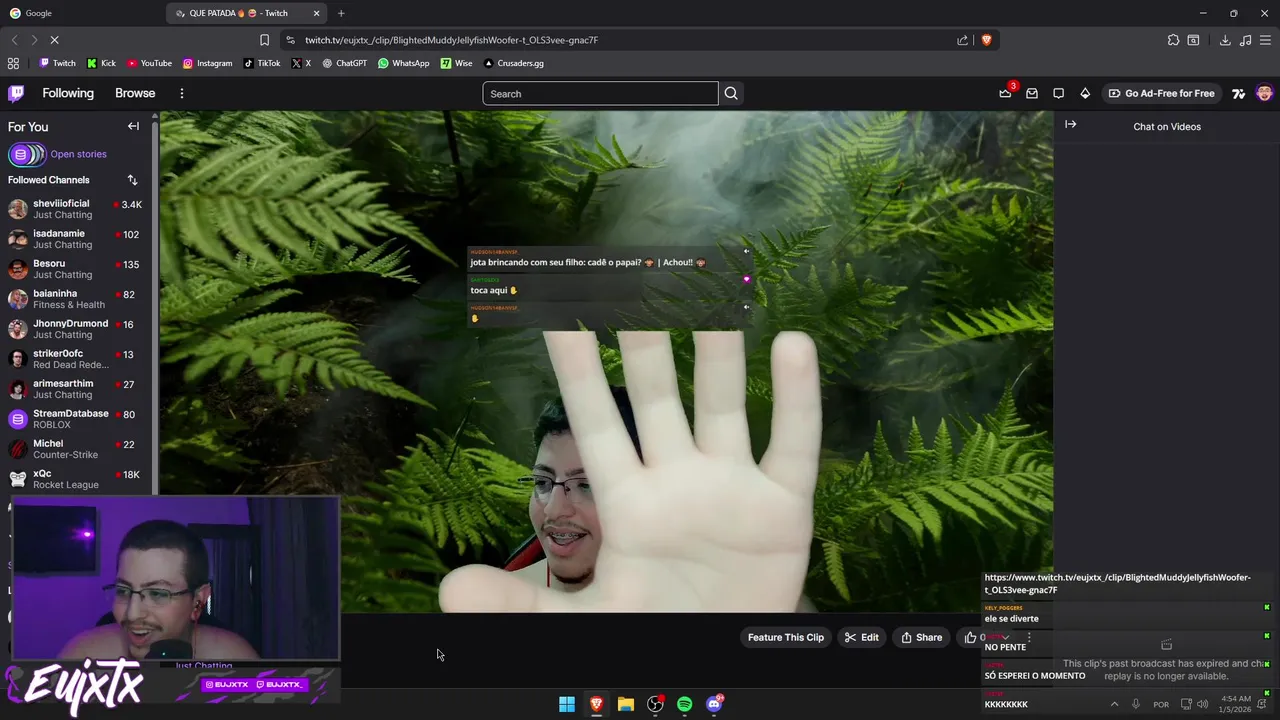Open isadanamie channel in sidebar
Viewport: 1280px width, 720px height.
pos(76,239)
